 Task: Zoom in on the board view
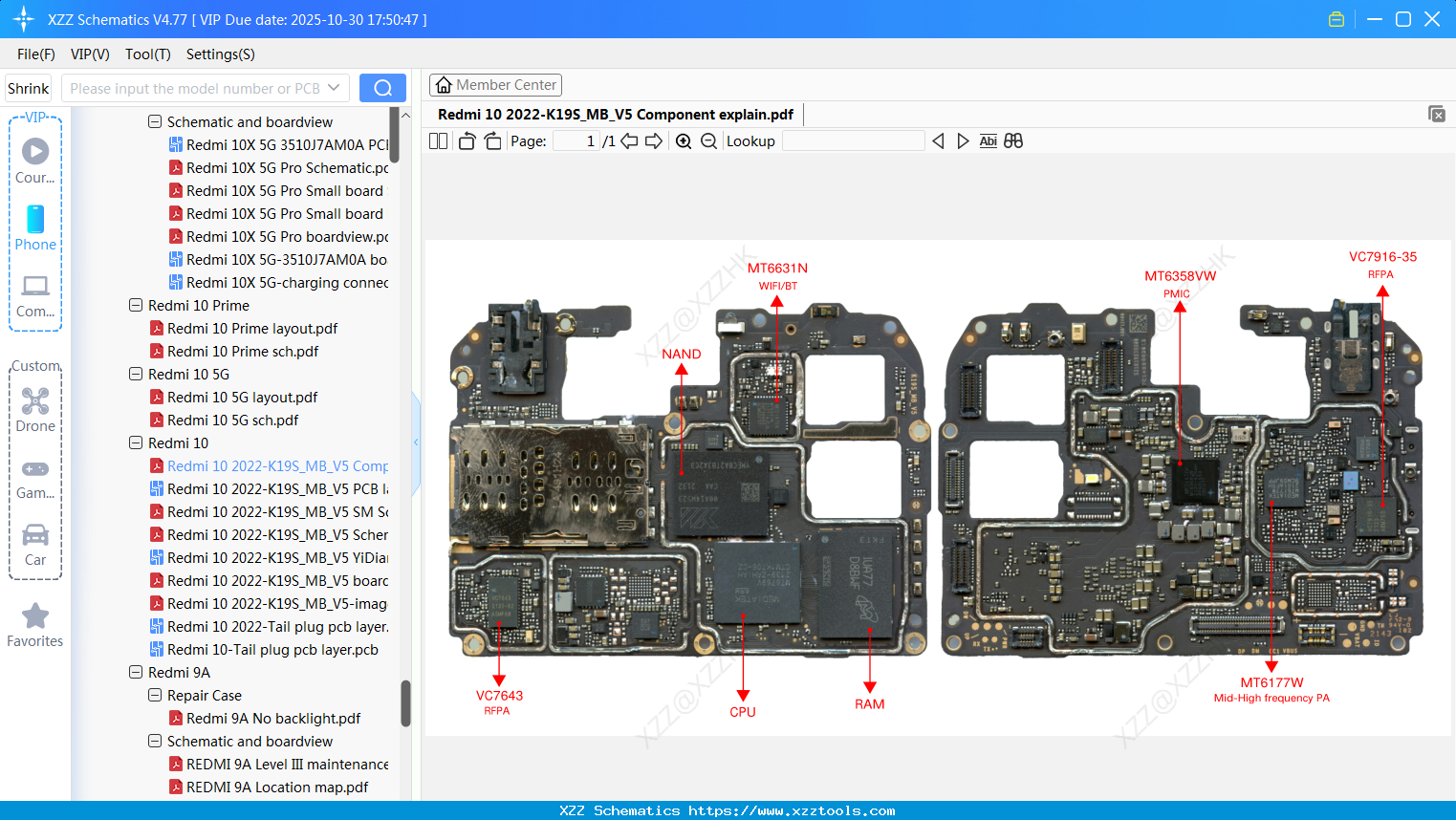pyautogui.click(x=684, y=140)
